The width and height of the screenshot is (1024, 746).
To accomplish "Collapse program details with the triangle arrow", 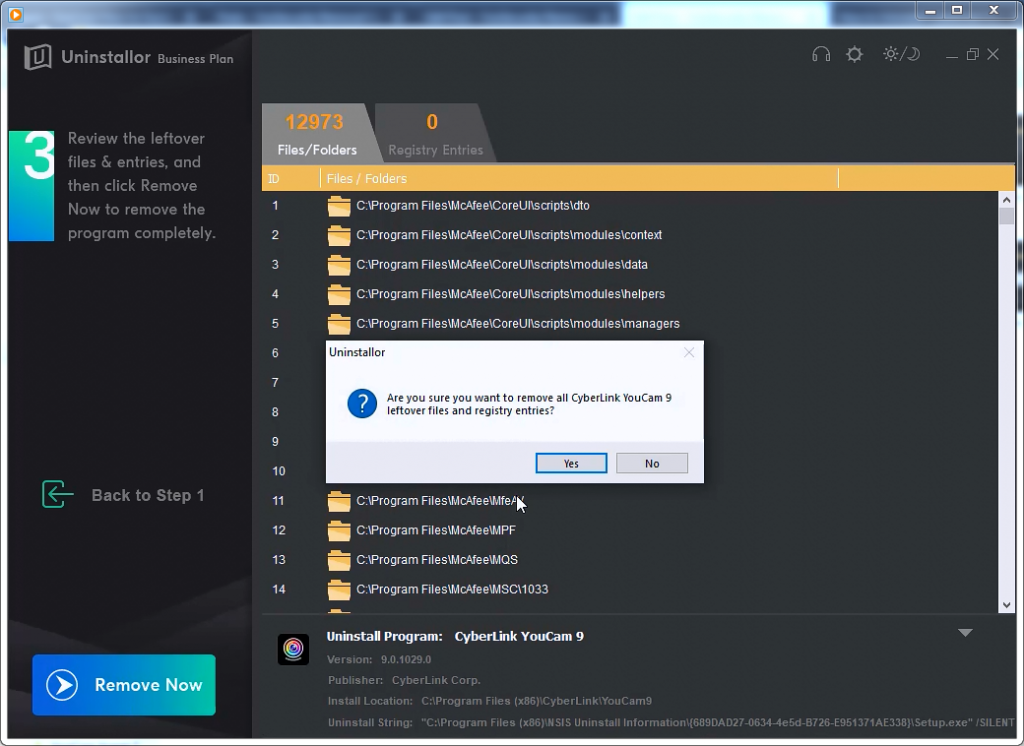I will point(965,632).
